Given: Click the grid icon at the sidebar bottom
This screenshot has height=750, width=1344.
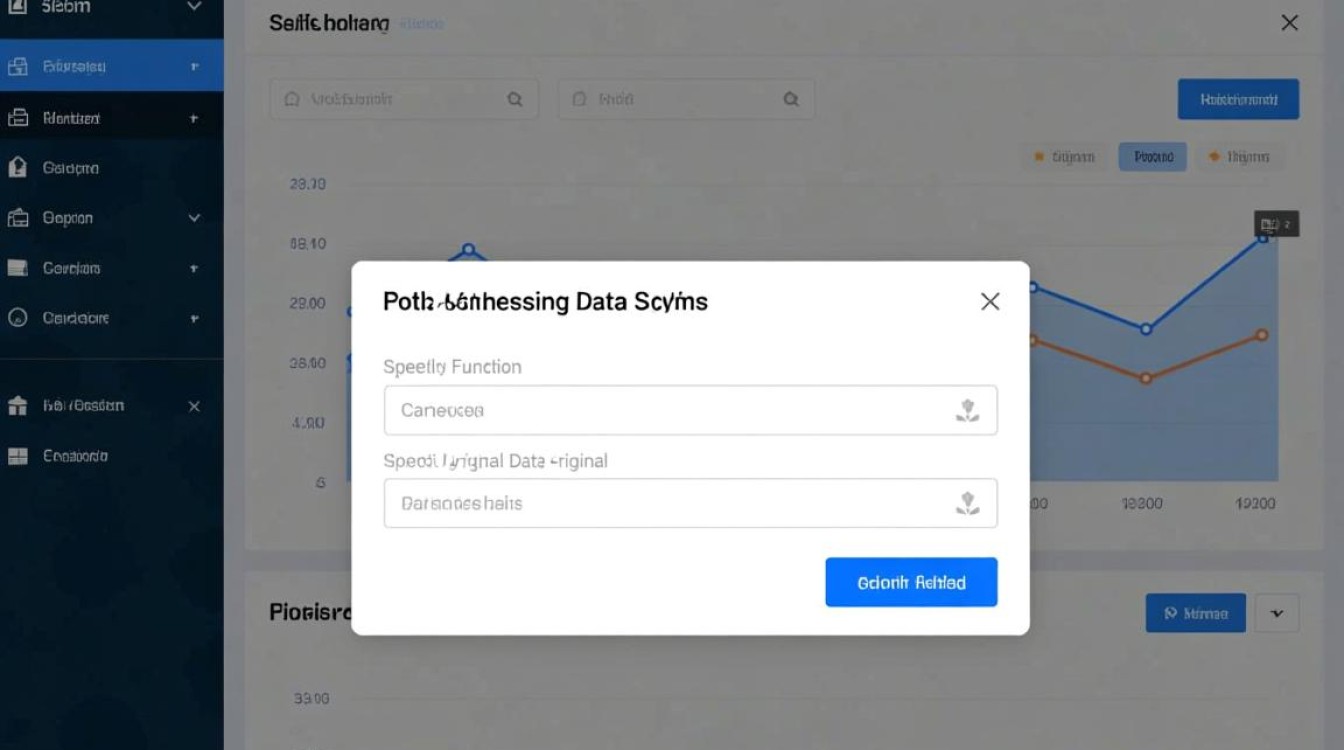Looking at the screenshot, I should pos(17,456).
